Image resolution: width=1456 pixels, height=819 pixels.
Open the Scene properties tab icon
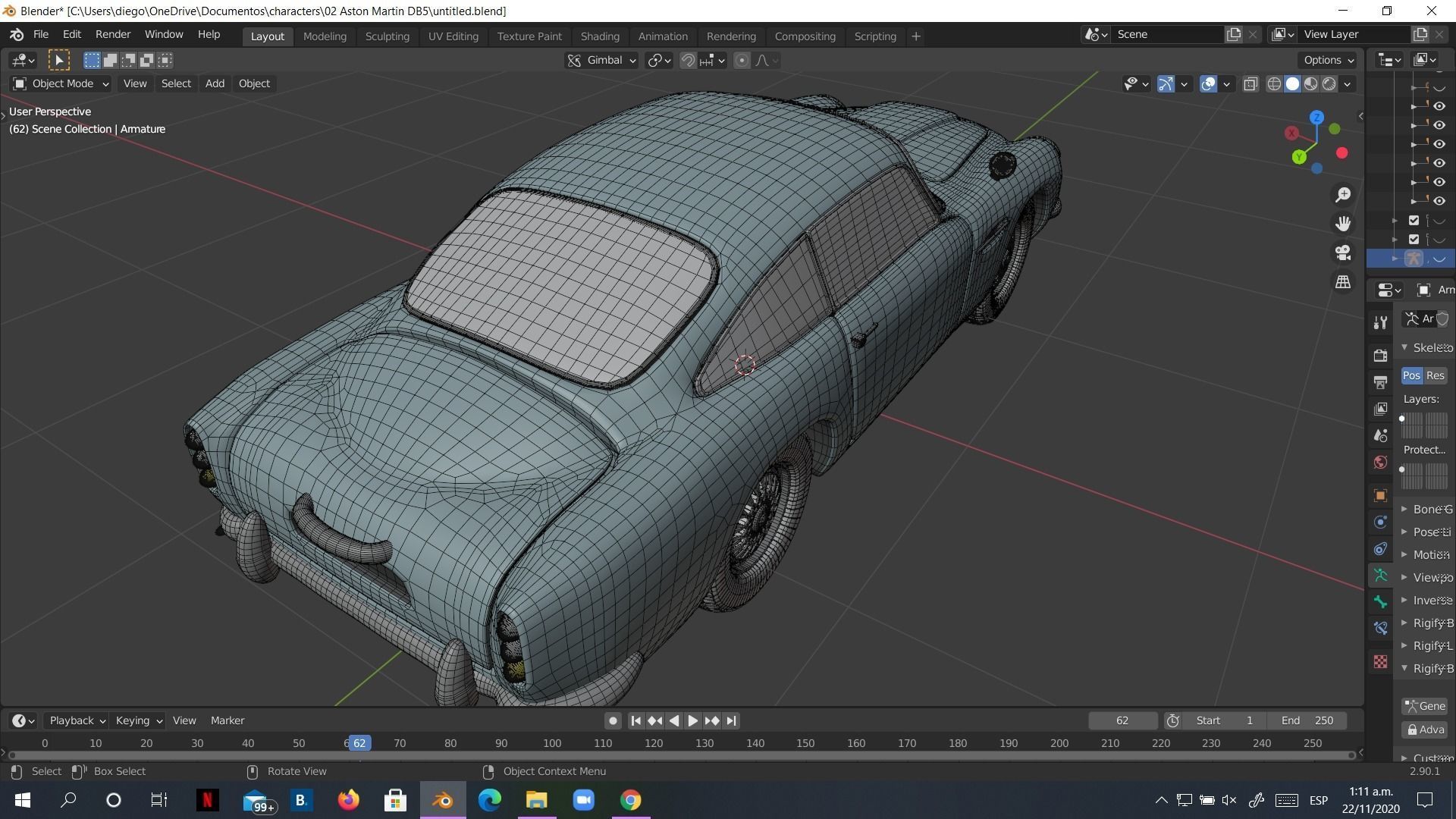(x=1380, y=435)
